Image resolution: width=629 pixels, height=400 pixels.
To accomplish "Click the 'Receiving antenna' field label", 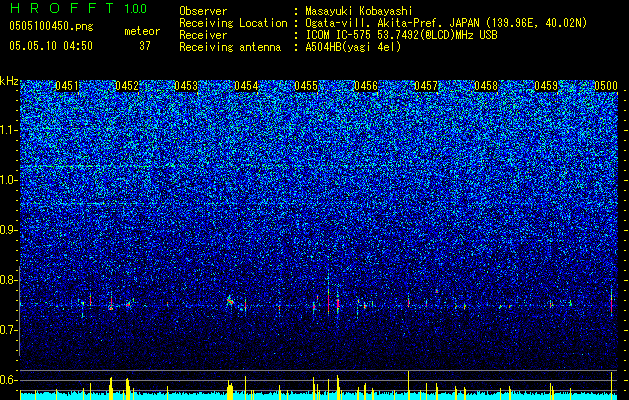I will pos(230,47).
